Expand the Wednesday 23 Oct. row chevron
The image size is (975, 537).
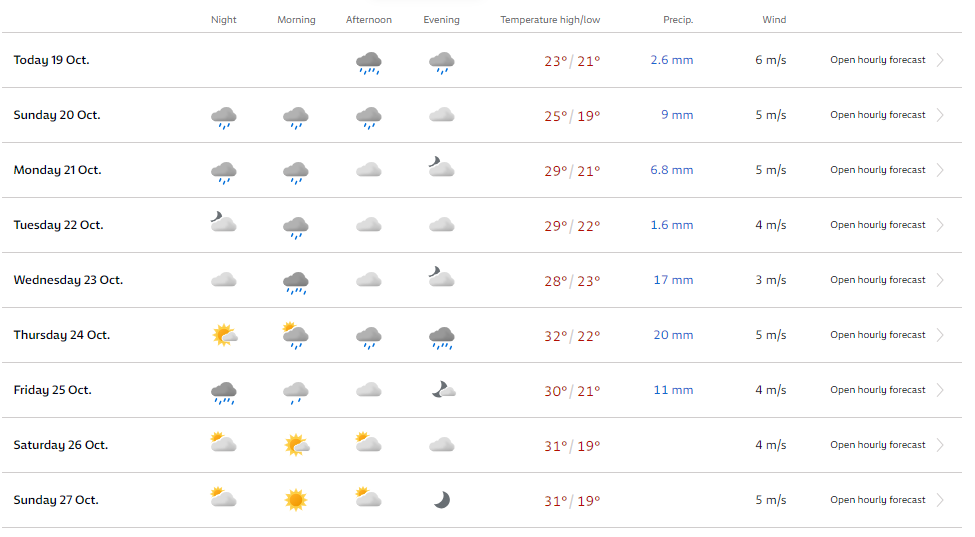(940, 280)
